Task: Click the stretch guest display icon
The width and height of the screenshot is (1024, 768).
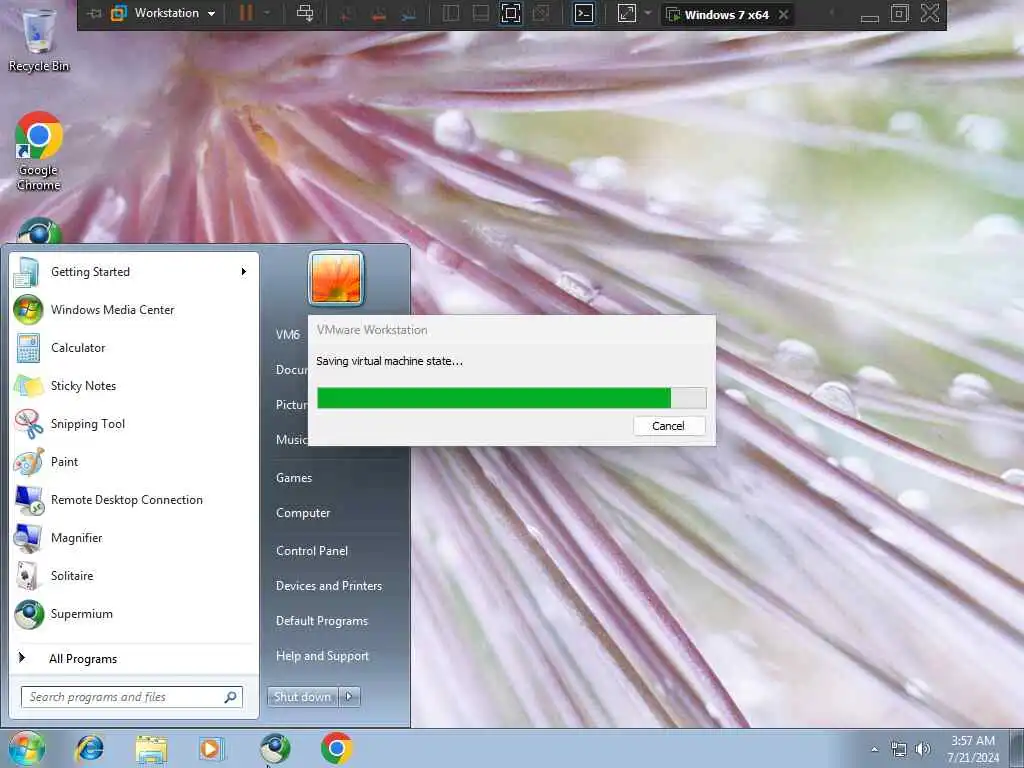Action: coord(626,14)
